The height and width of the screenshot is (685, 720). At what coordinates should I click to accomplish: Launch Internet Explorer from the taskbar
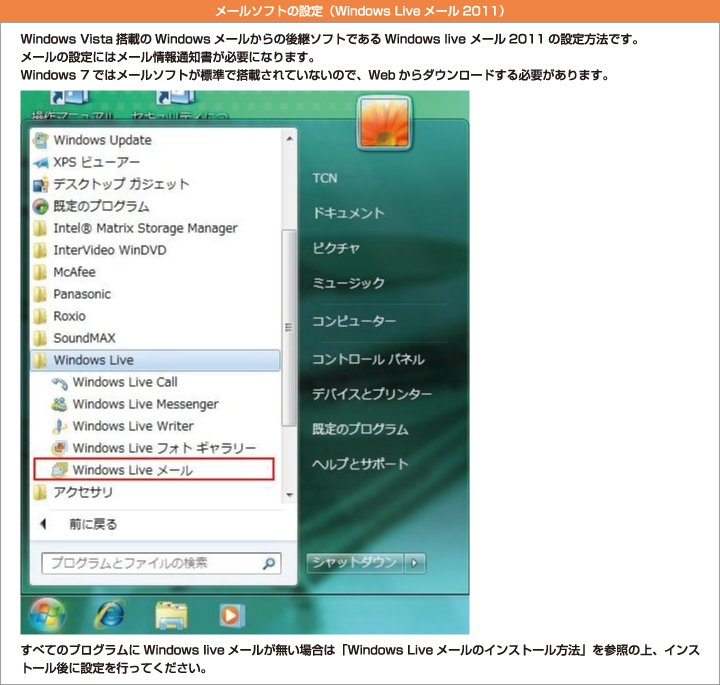[x=109, y=615]
